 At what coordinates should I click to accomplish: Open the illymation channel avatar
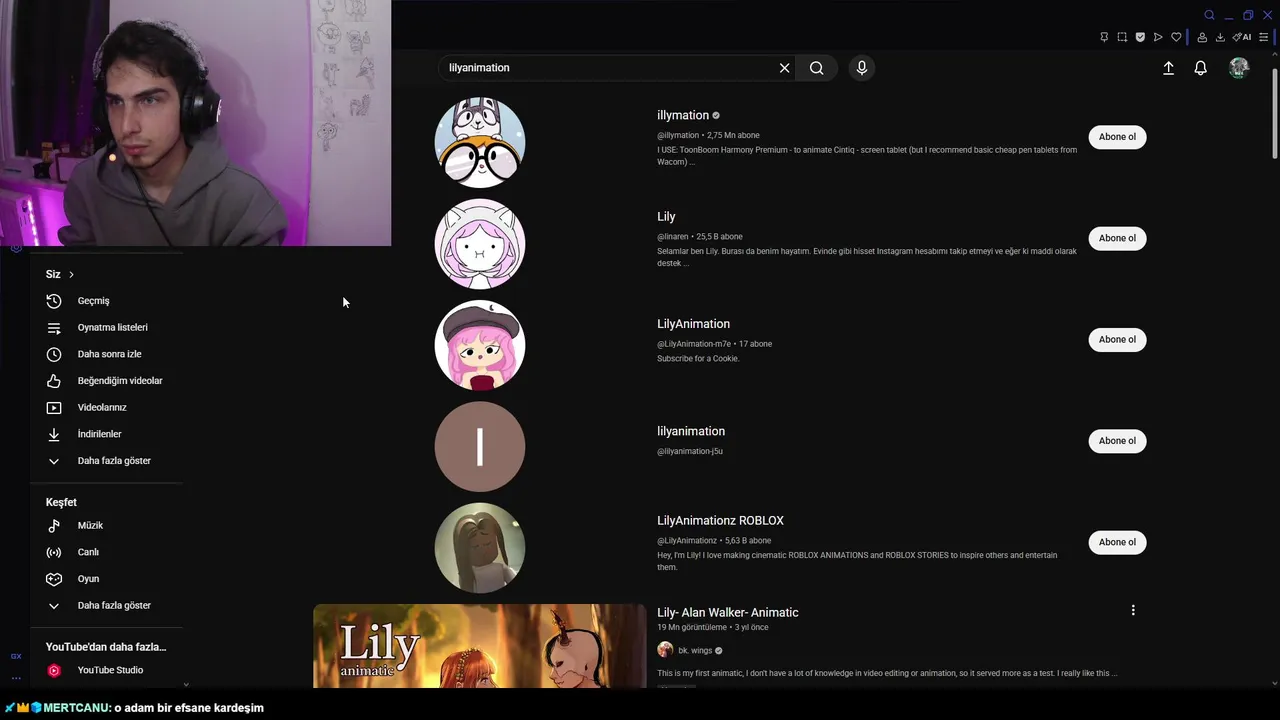480,142
